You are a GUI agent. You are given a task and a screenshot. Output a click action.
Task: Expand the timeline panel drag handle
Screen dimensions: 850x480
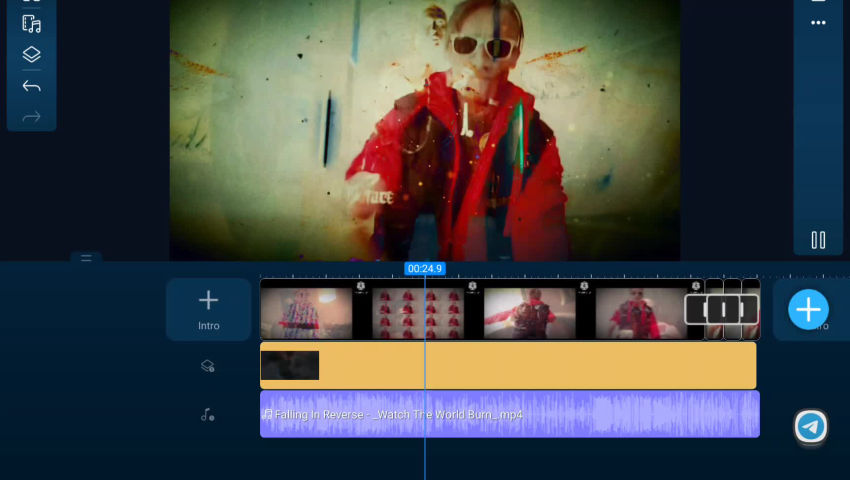[86, 258]
